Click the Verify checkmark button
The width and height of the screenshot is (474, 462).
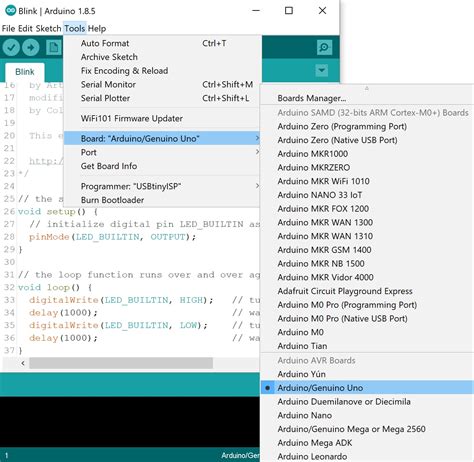point(11,47)
